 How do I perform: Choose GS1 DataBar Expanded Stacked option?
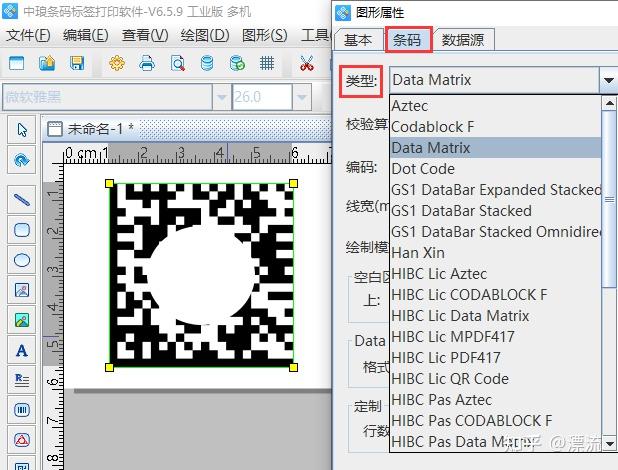pyautogui.click(x=495, y=190)
